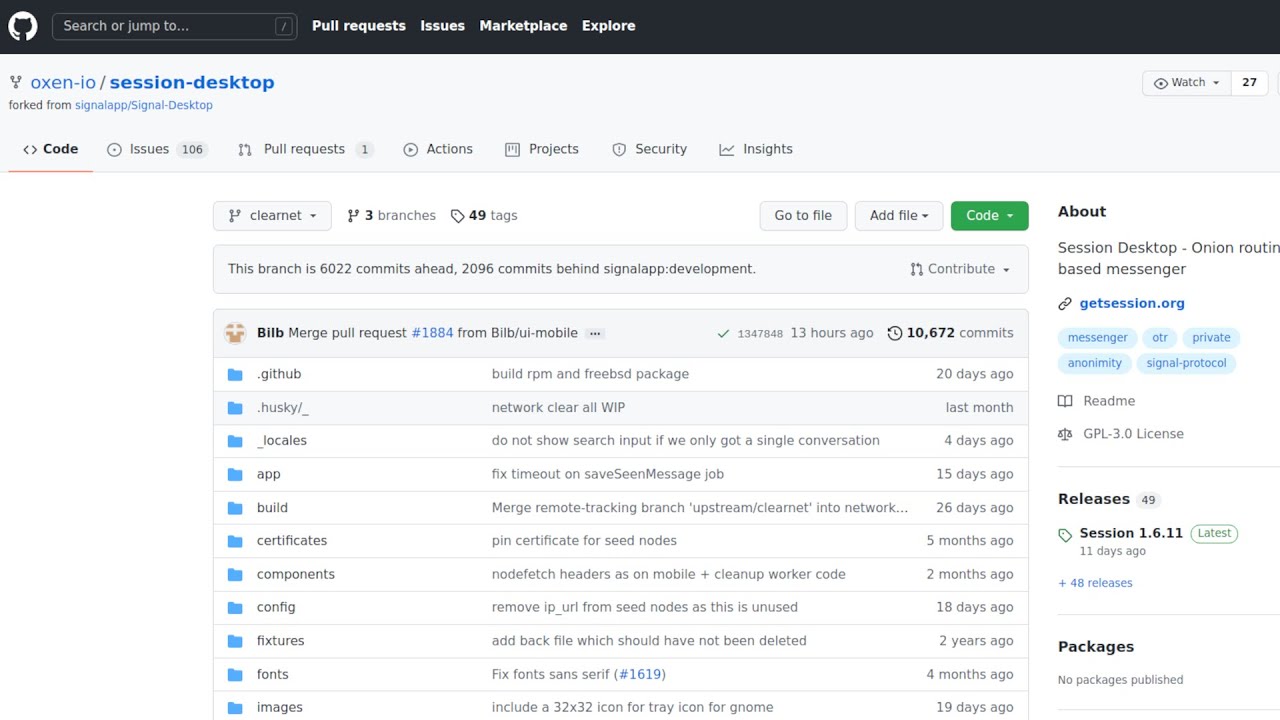
Task: Expand the Add file dropdown
Action: pyautogui.click(x=898, y=216)
